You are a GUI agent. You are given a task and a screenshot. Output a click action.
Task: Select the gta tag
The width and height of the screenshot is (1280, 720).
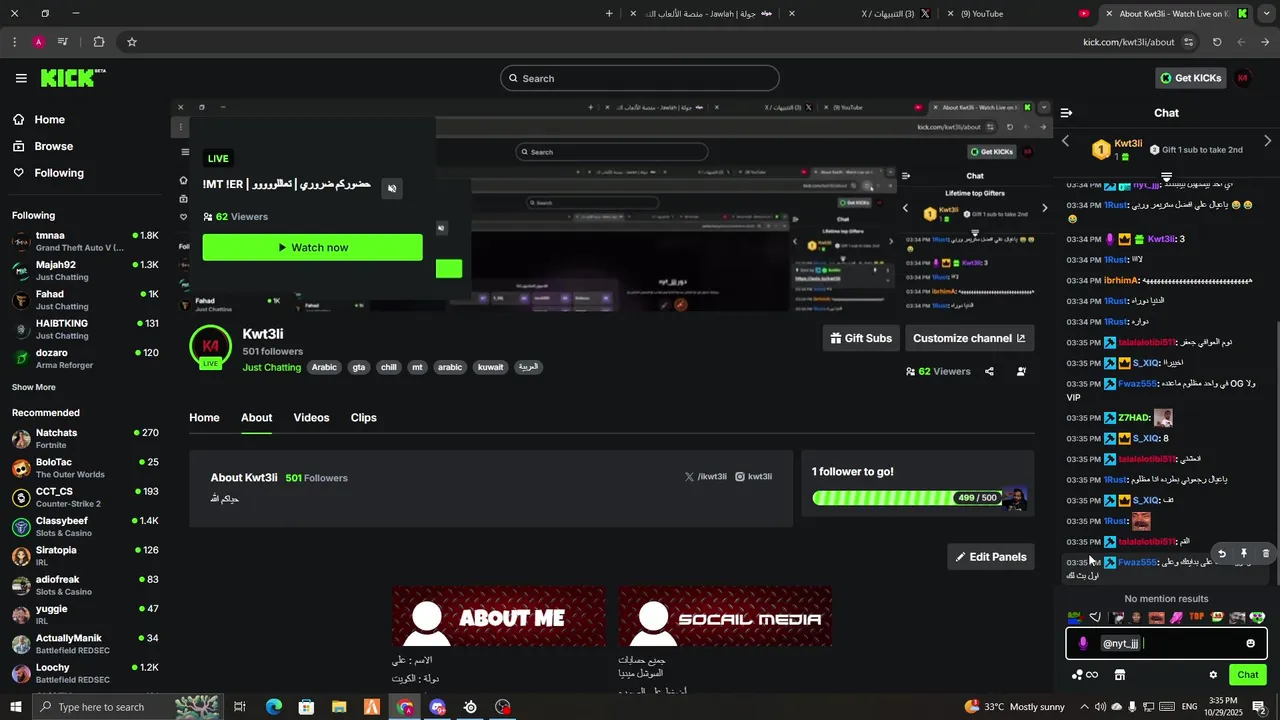coord(359,367)
